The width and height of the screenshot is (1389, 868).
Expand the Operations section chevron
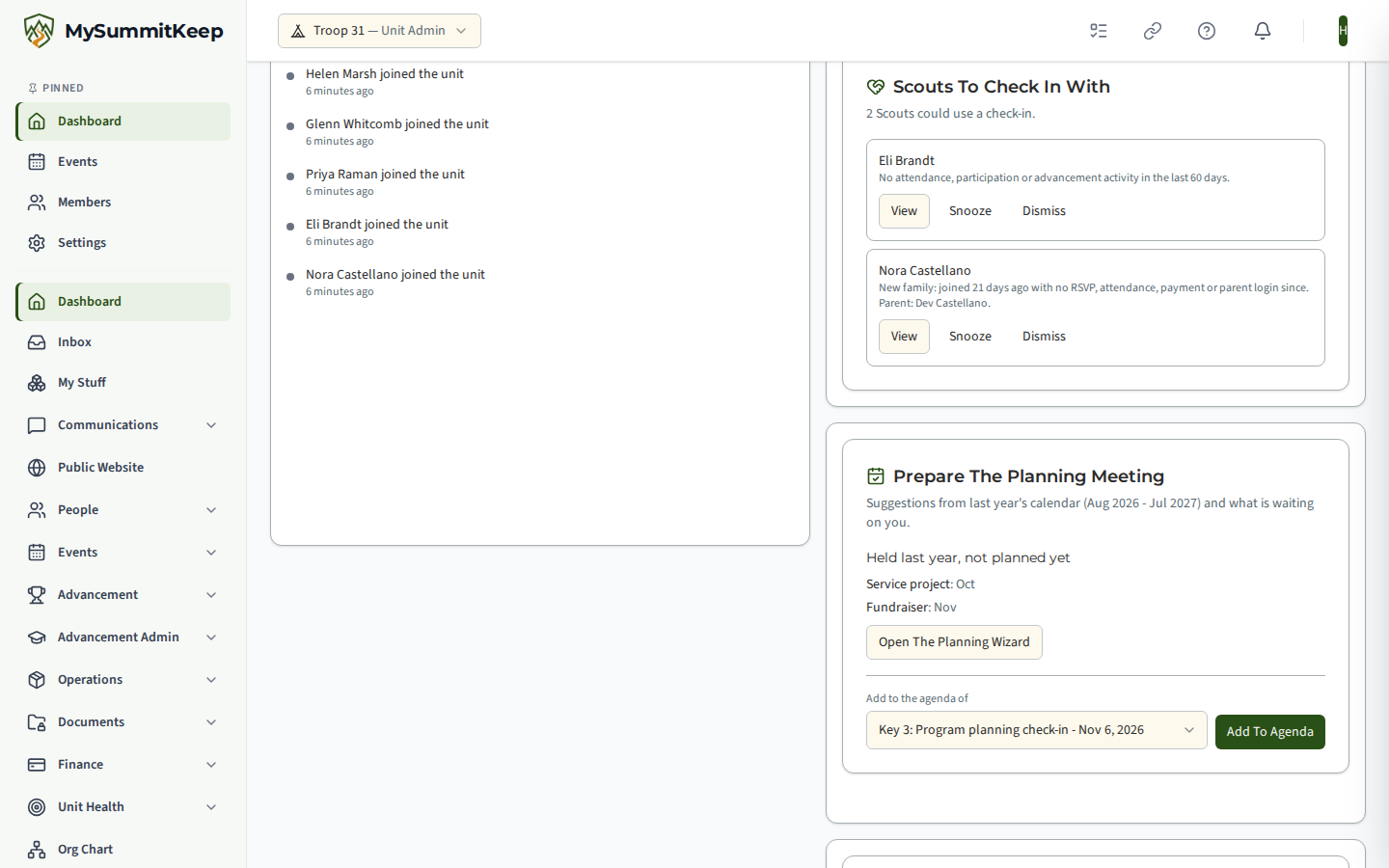click(x=211, y=680)
